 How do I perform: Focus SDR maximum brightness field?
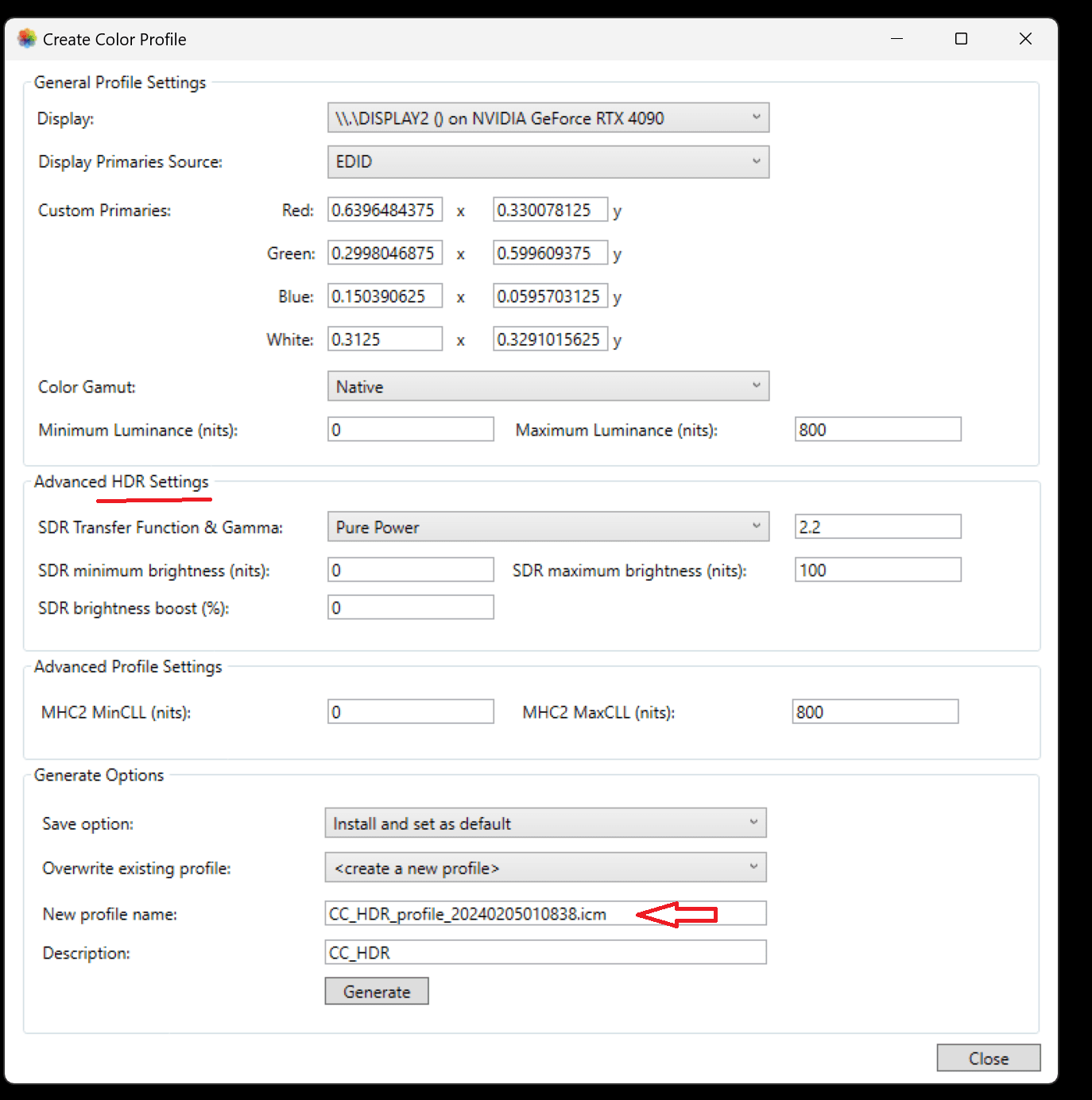tap(877, 570)
